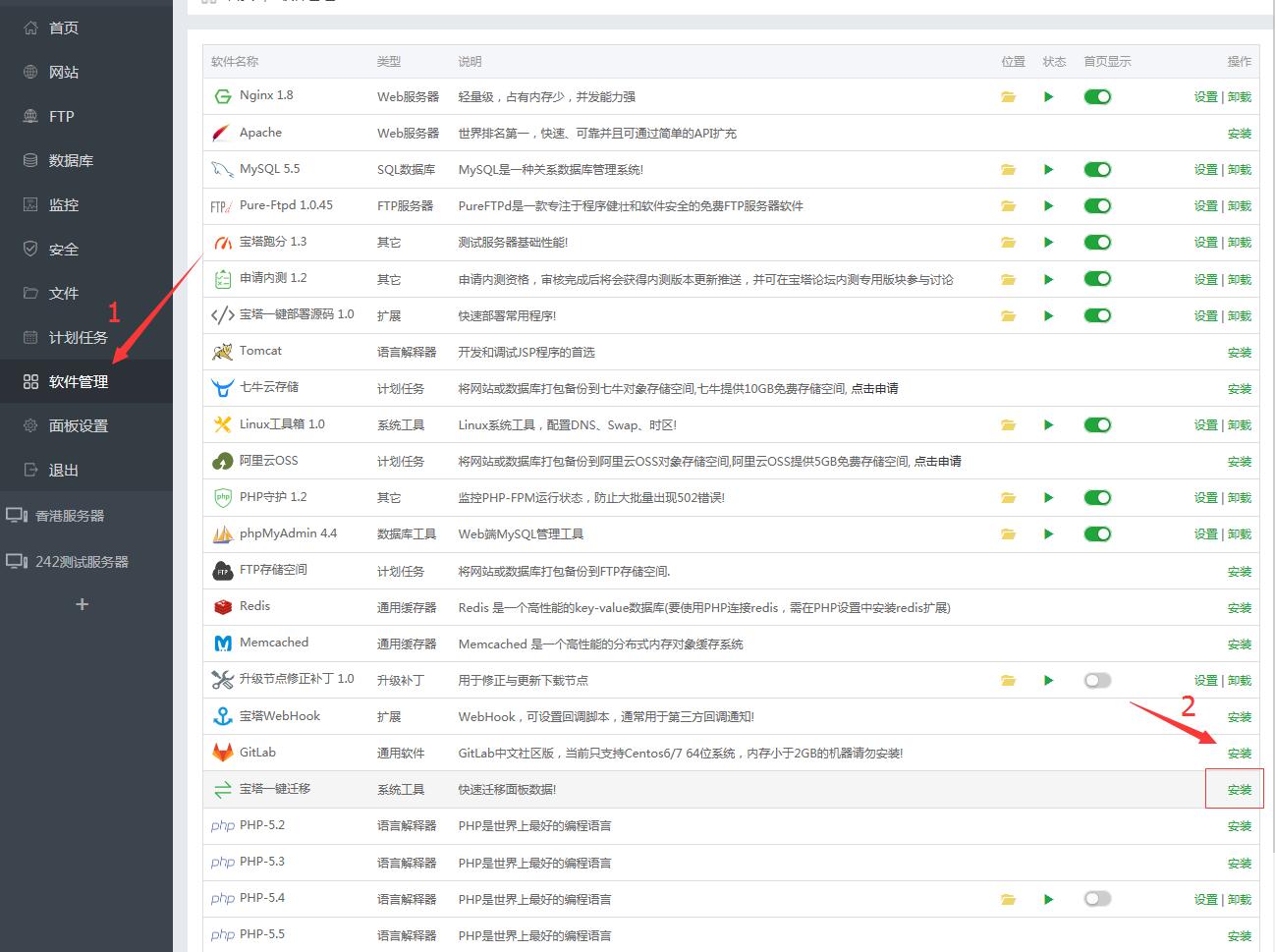Click the plus to add a server

82,604
